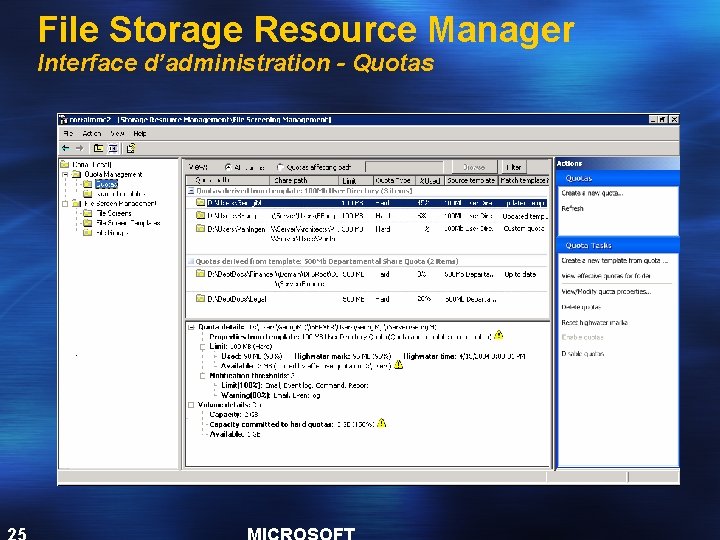Collapse the 100Mb User Directory quota group

(191, 191)
